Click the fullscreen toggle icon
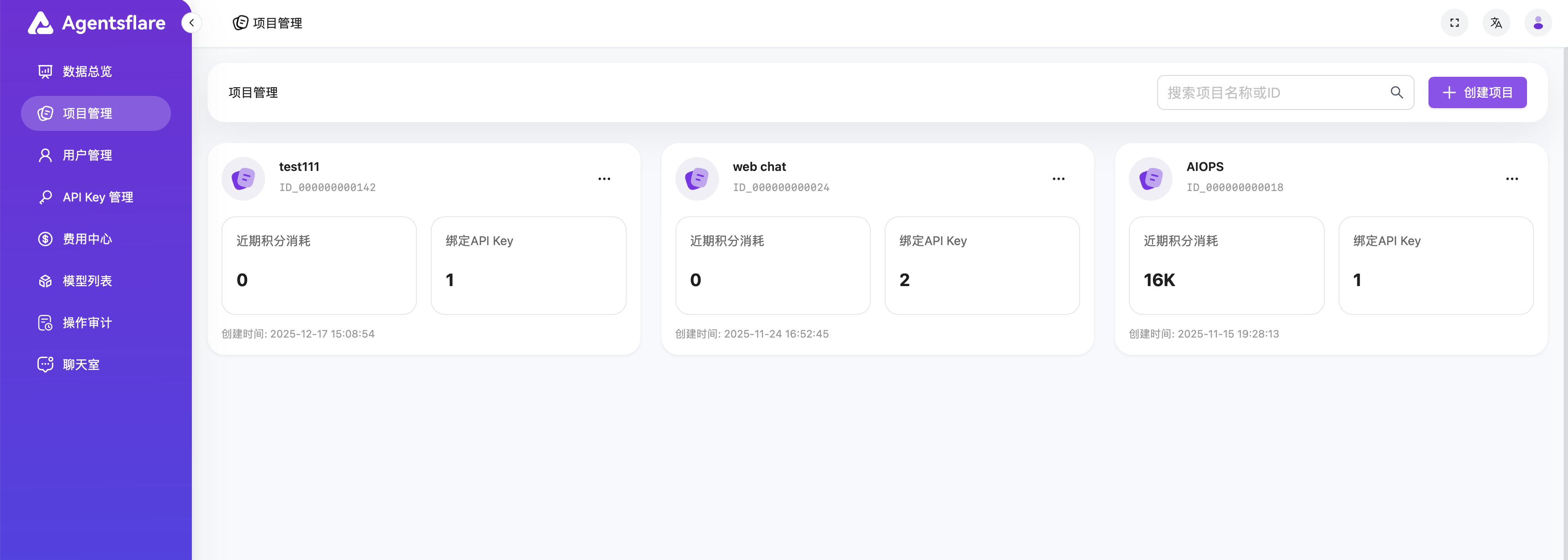 pyautogui.click(x=1454, y=23)
